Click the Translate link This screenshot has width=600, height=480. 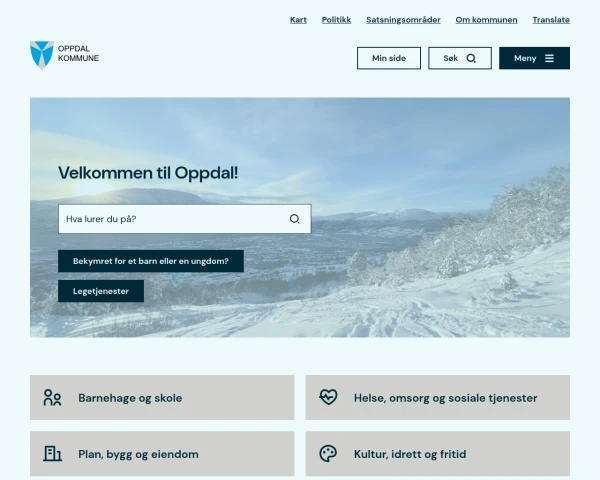point(551,20)
